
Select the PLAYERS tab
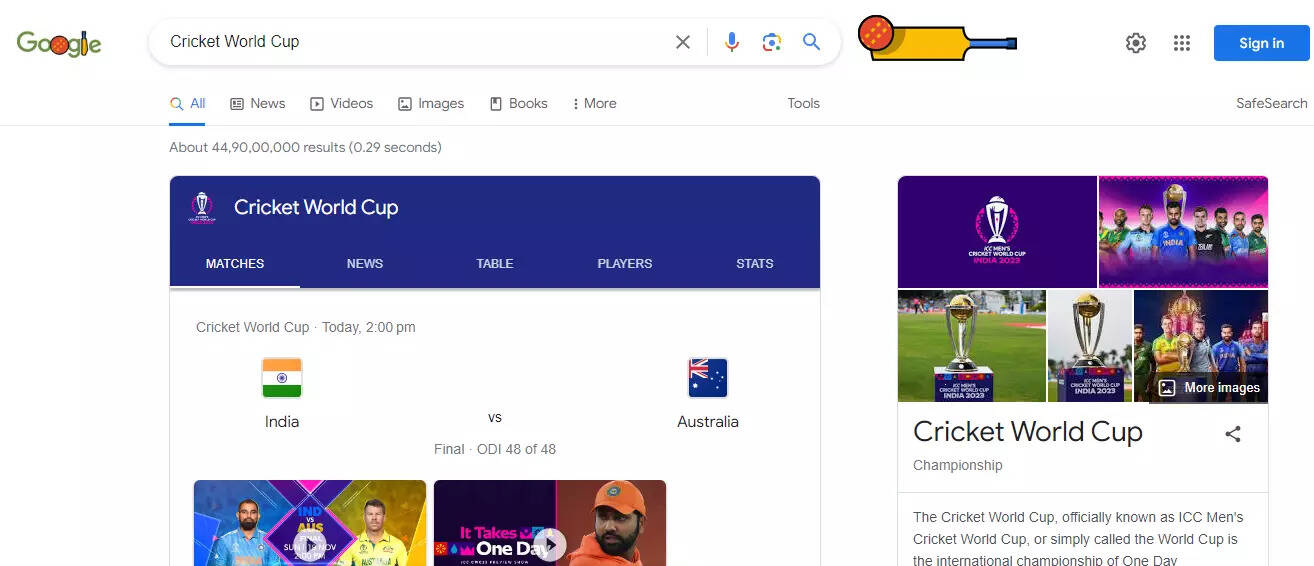point(624,264)
